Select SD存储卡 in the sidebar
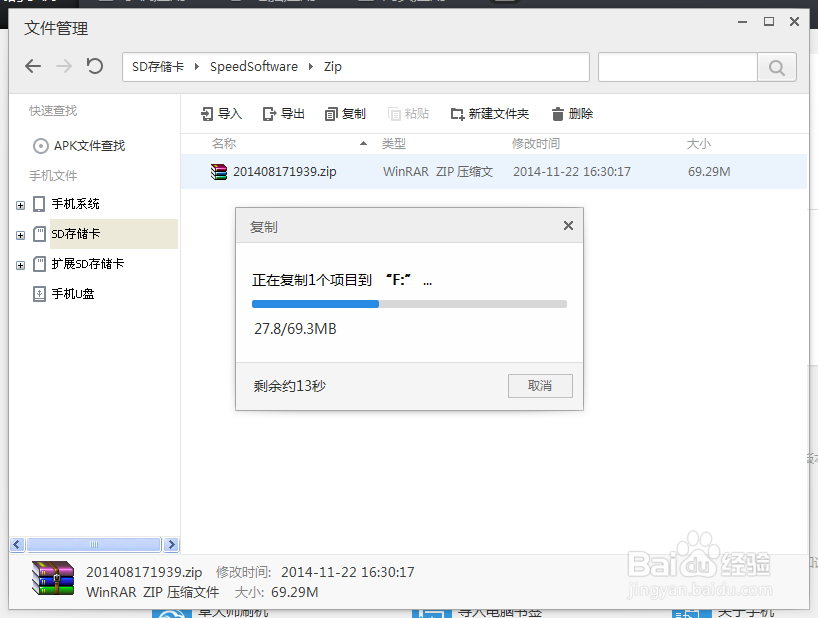Screen dimensions: 818x618 click(x=75, y=234)
